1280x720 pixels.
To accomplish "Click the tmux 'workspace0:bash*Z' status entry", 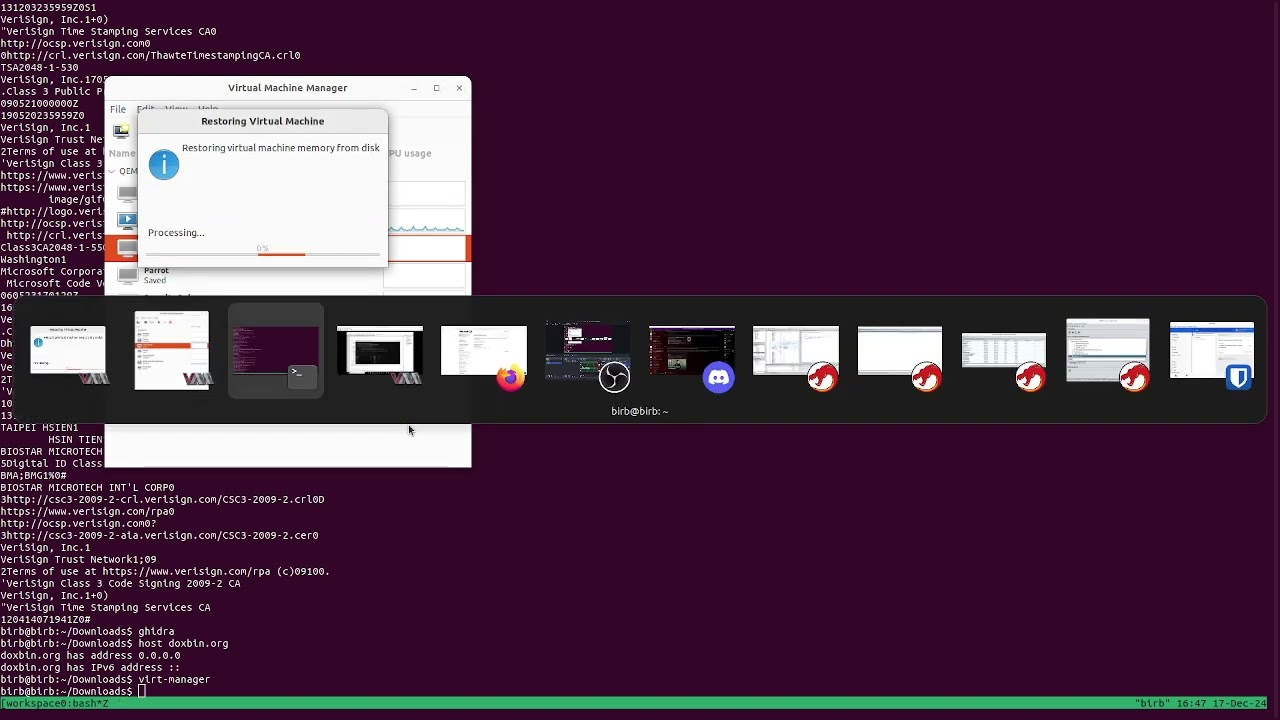I will (56, 704).
